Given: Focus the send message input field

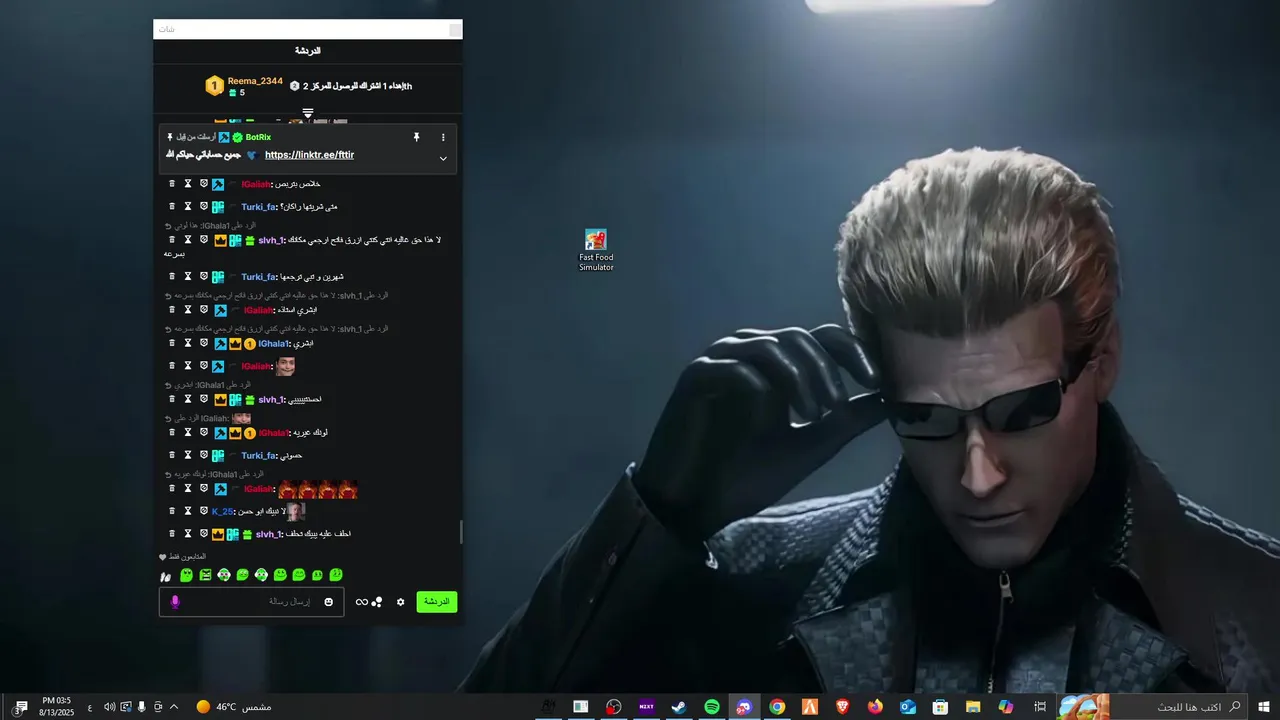Looking at the screenshot, I should coord(251,601).
